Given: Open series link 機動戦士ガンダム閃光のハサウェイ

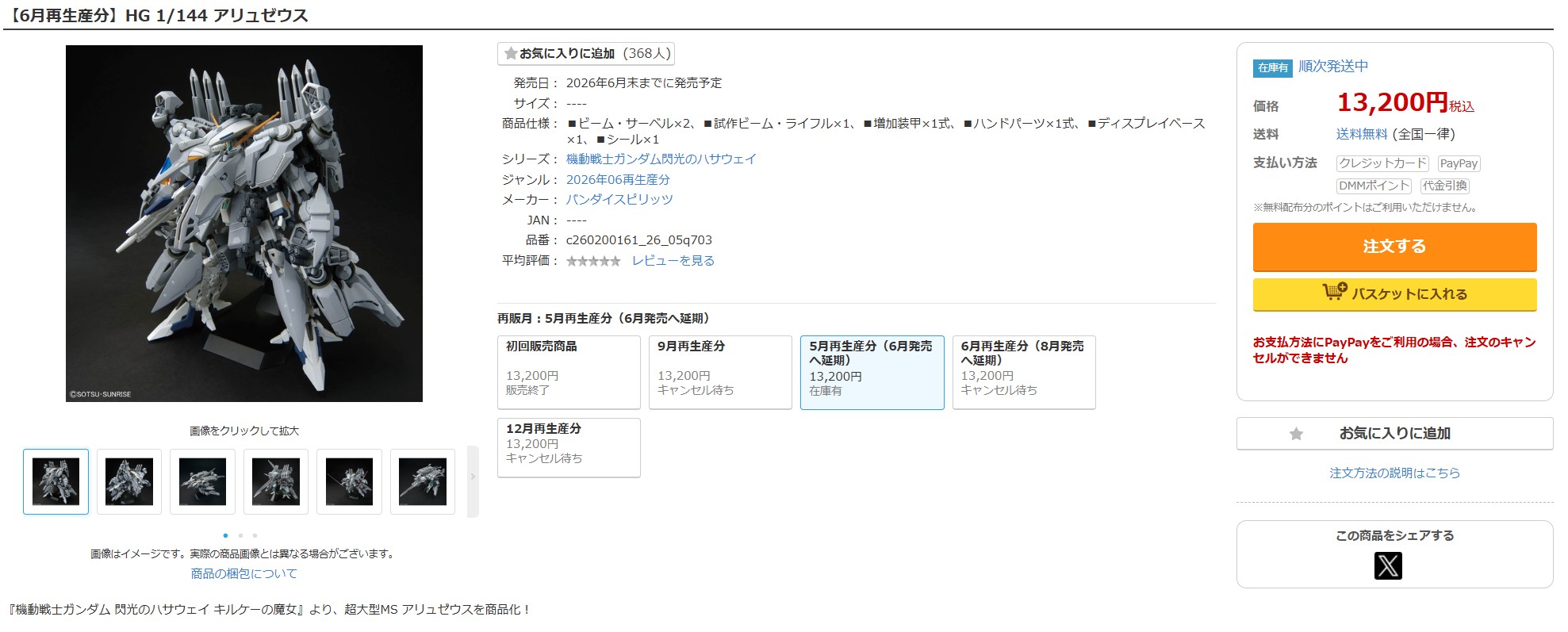Looking at the screenshot, I should [x=661, y=159].
